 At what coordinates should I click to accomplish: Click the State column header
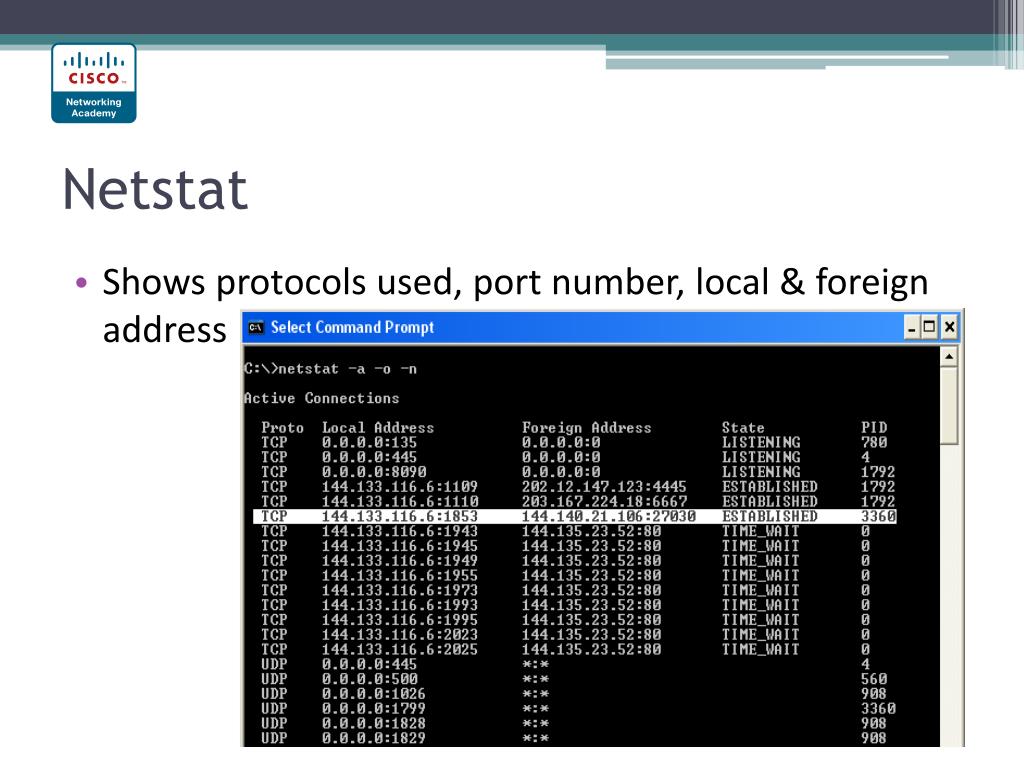(x=743, y=428)
